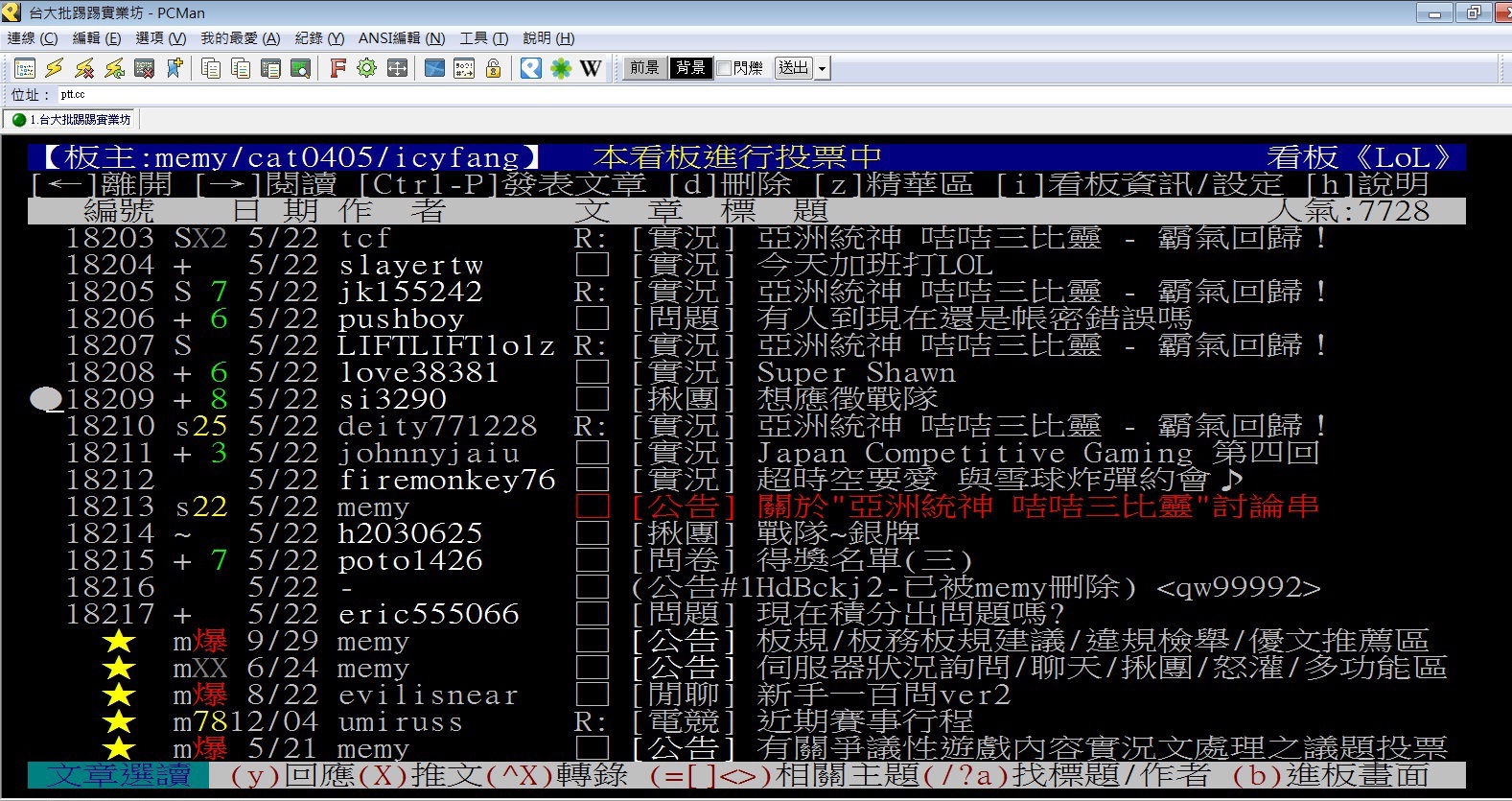Screen dimensions: 1512x801
Task: Pick the 前景 foreground color swatch
Action: (x=644, y=68)
